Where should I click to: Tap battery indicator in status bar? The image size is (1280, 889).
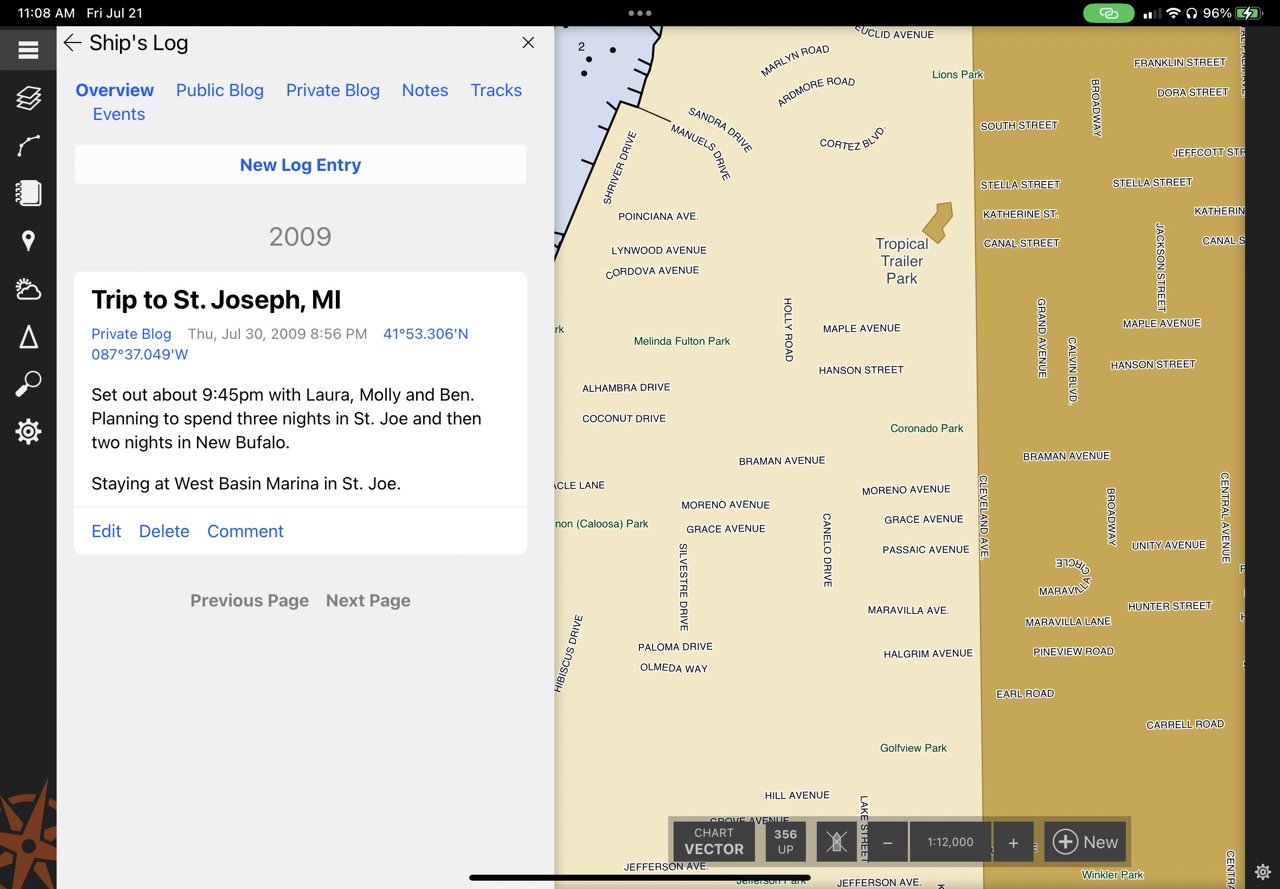[x=1250, y=13]
